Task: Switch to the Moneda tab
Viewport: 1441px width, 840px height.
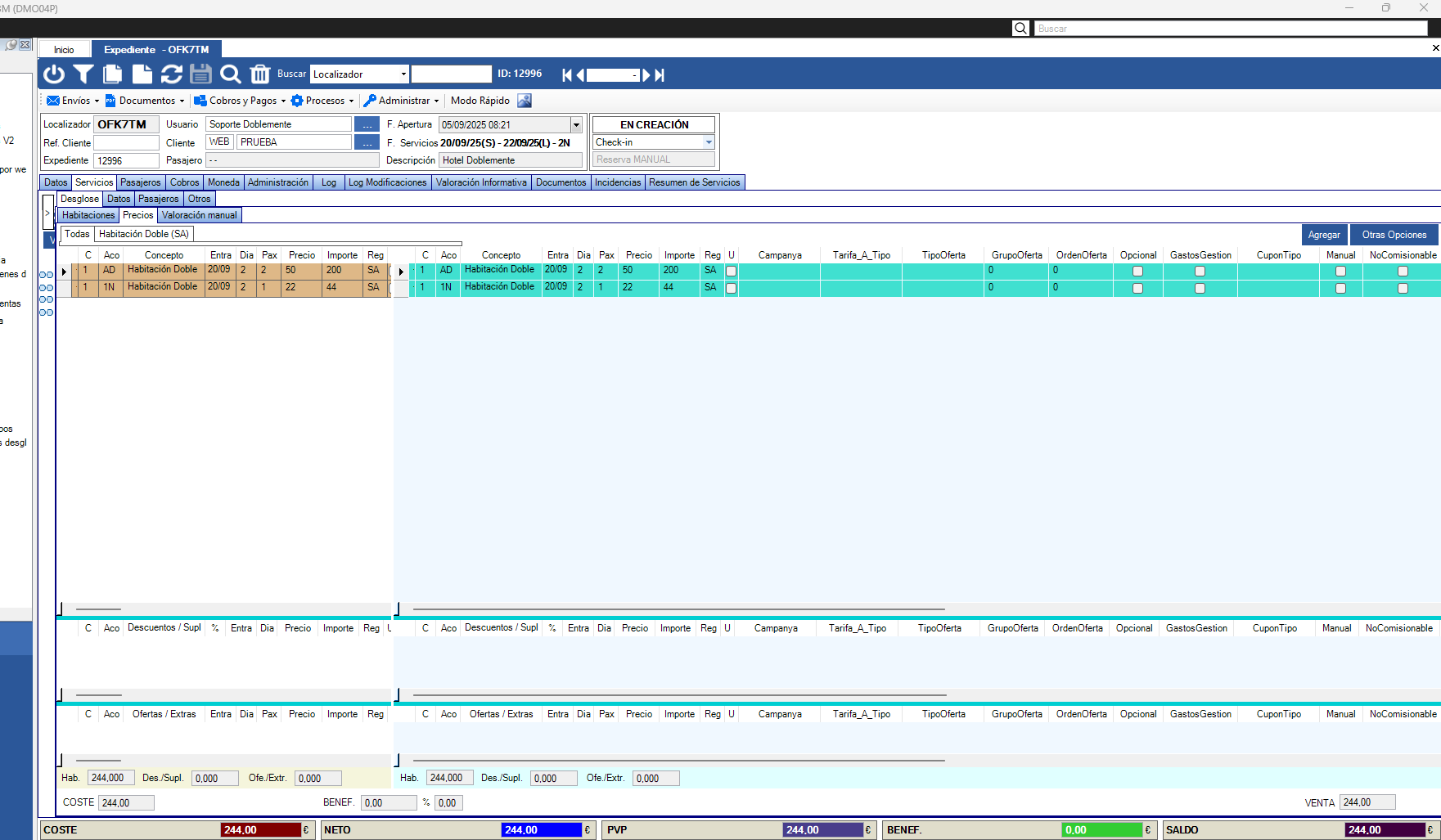Action: tap(223, 182)
